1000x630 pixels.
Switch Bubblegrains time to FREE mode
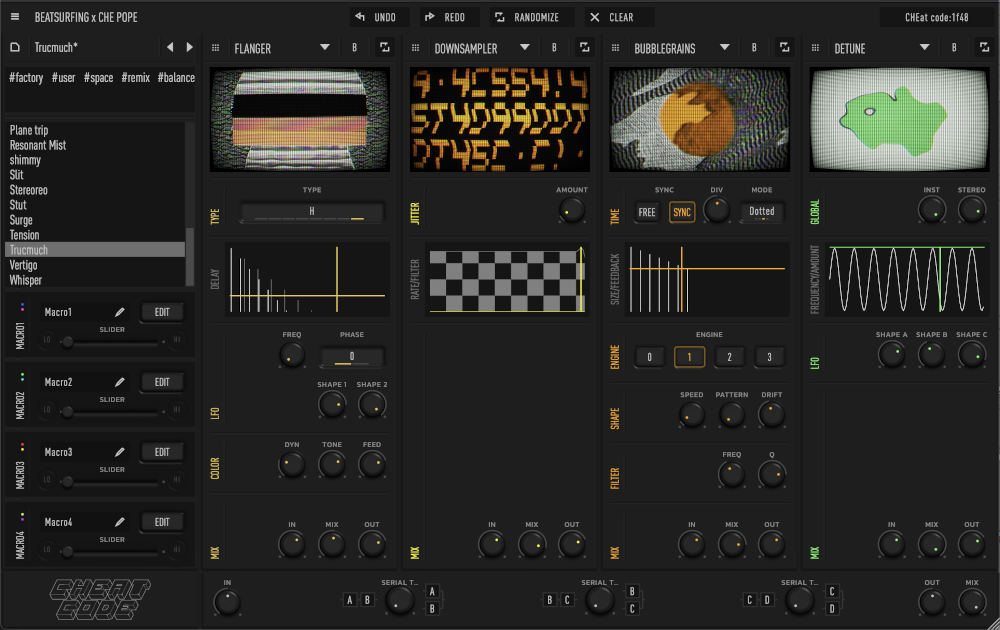pos(647,212)
